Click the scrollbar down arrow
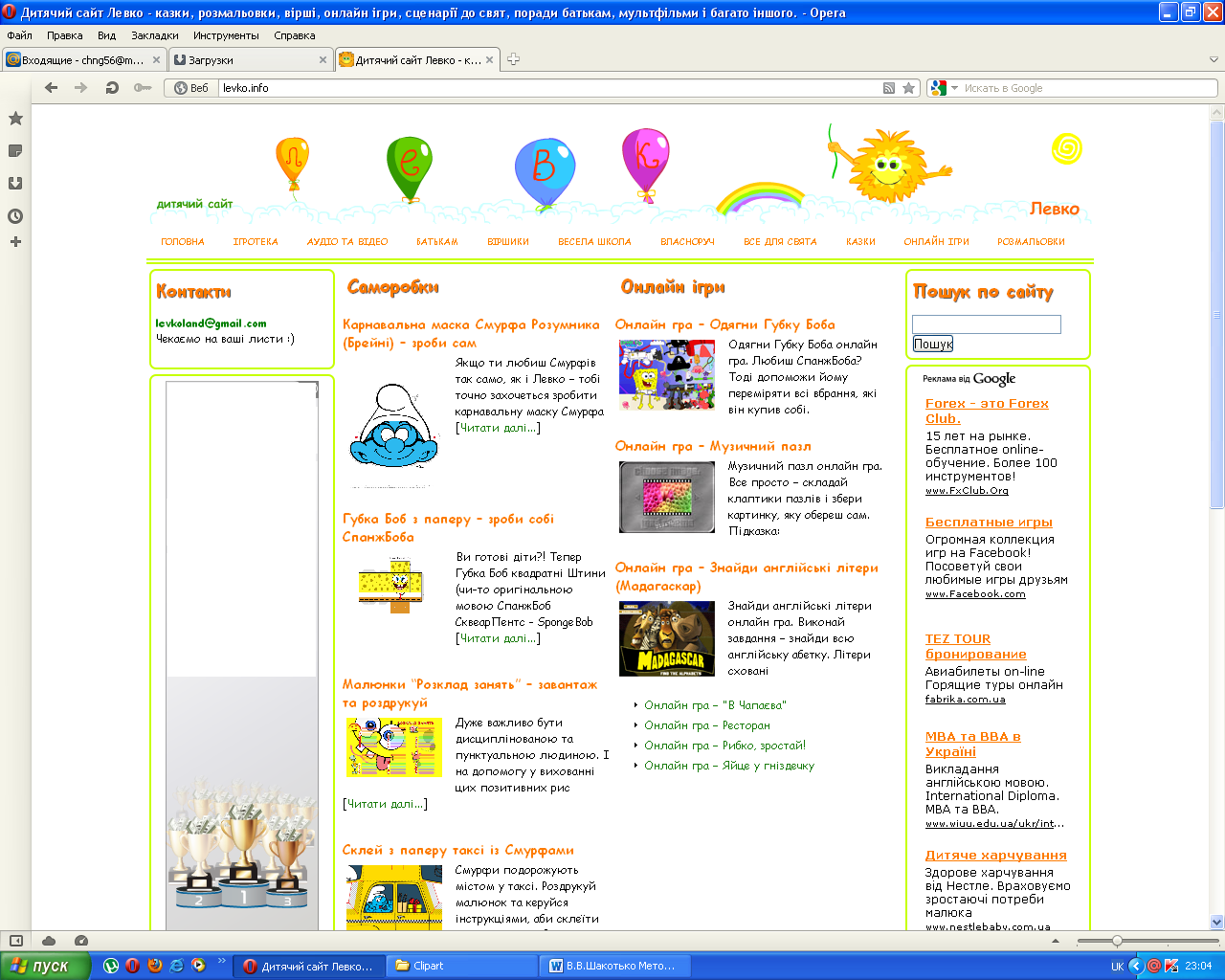Image resolution: width=1225 pixels, height=980 pixels. coord(1217,923)
